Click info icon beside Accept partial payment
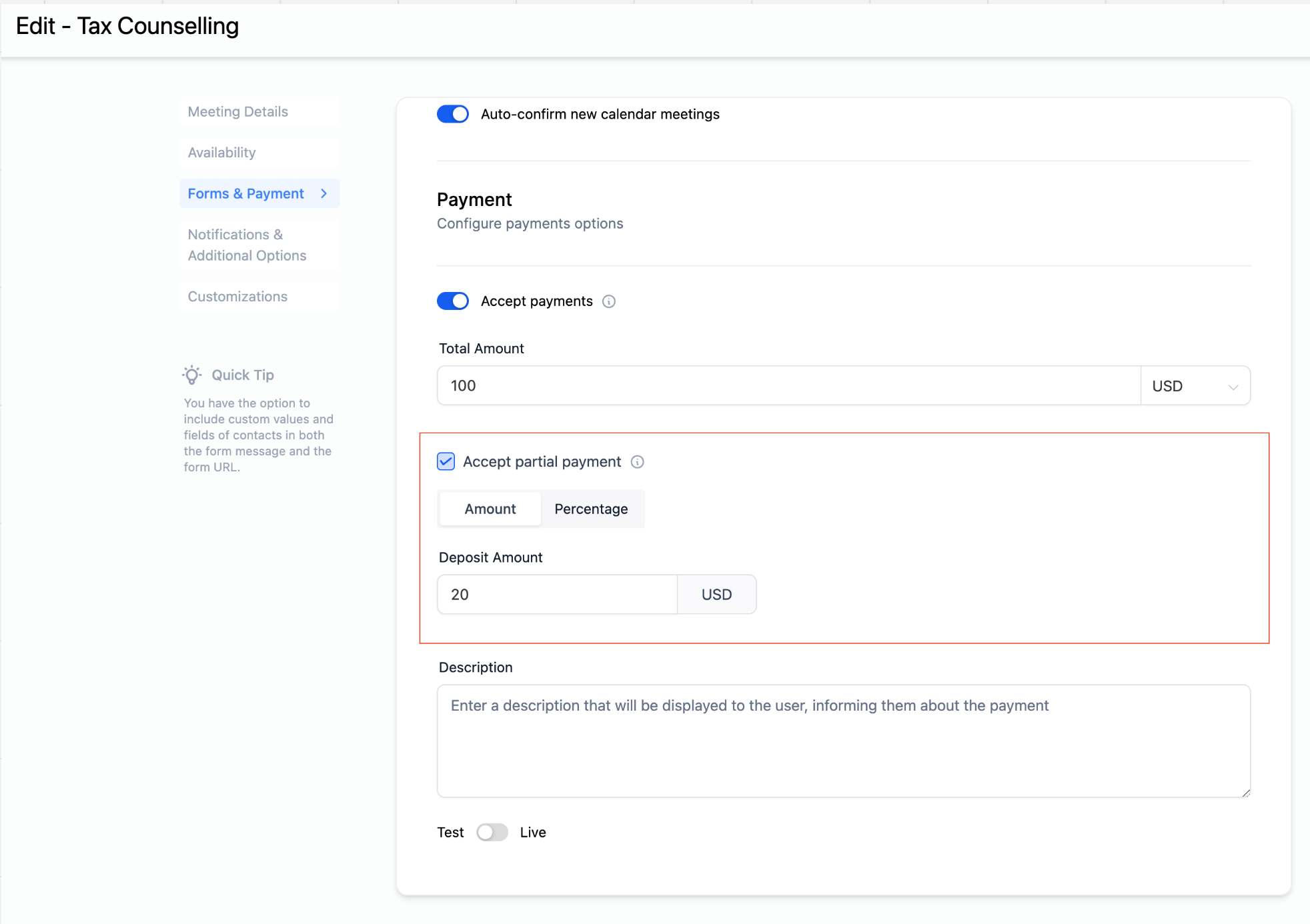 (x=637, y=462)
